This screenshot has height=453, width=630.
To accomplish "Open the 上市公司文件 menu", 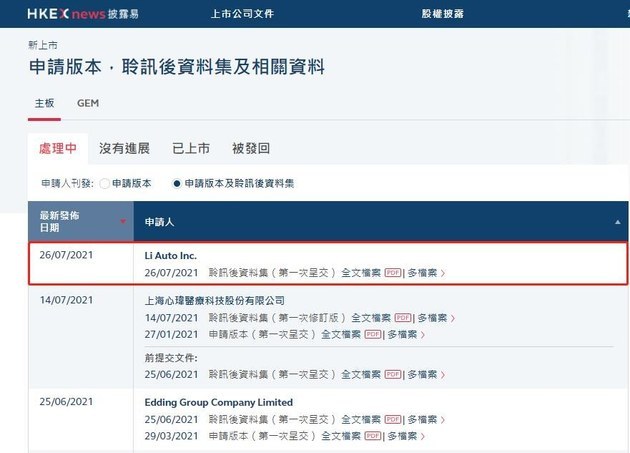I will (242, 14).
